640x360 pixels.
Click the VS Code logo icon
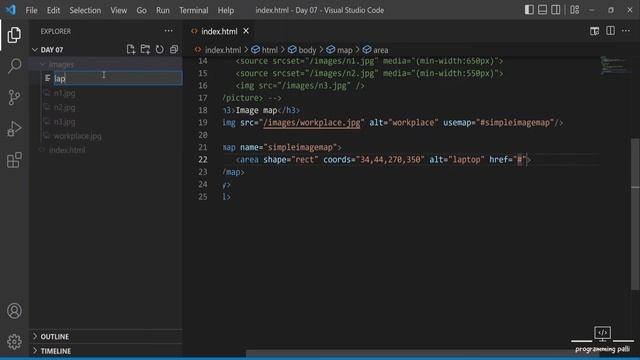(x=11, y=10)
